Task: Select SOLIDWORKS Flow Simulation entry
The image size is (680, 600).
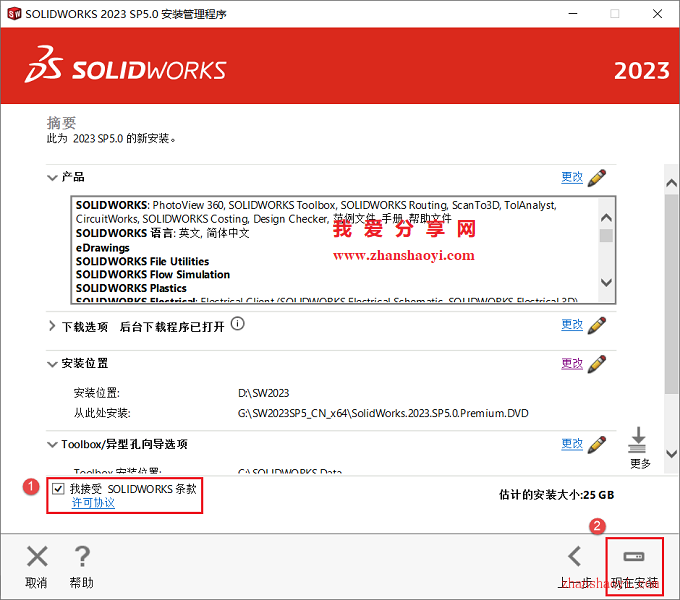Action: pyautogui.click(x=153, y=275)
